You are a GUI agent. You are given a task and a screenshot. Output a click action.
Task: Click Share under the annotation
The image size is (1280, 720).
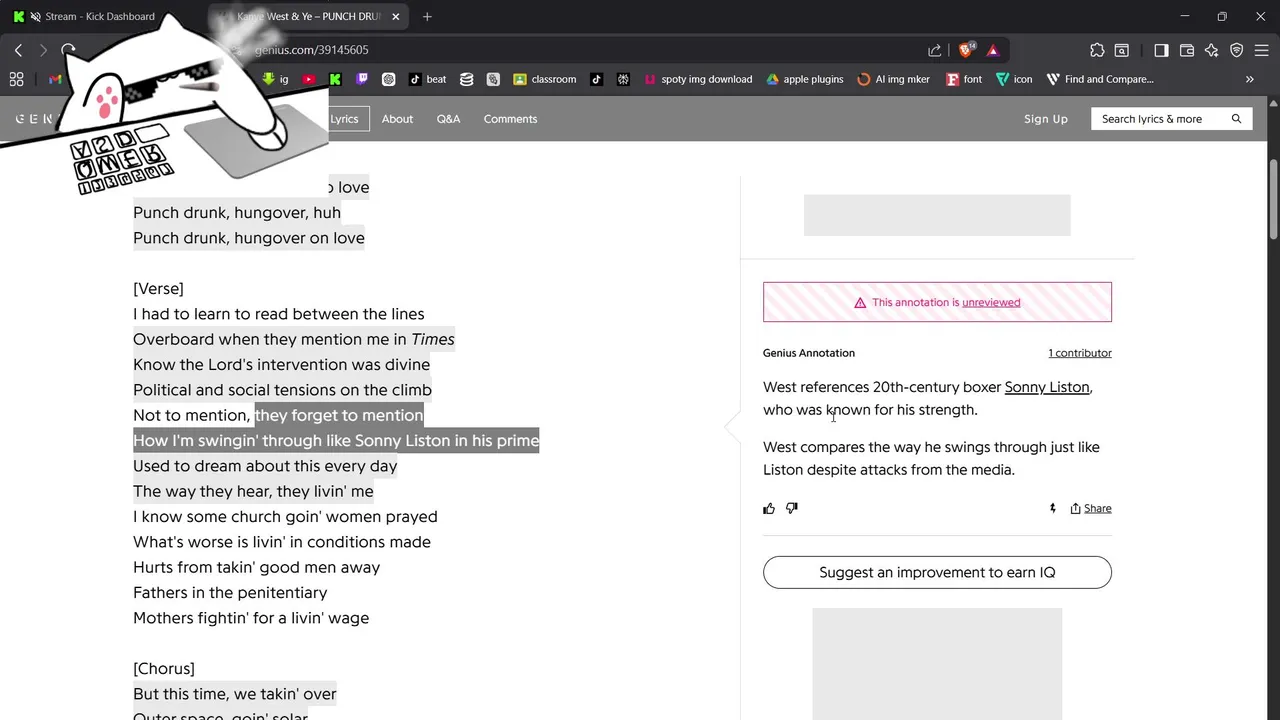click(1090, 508)
